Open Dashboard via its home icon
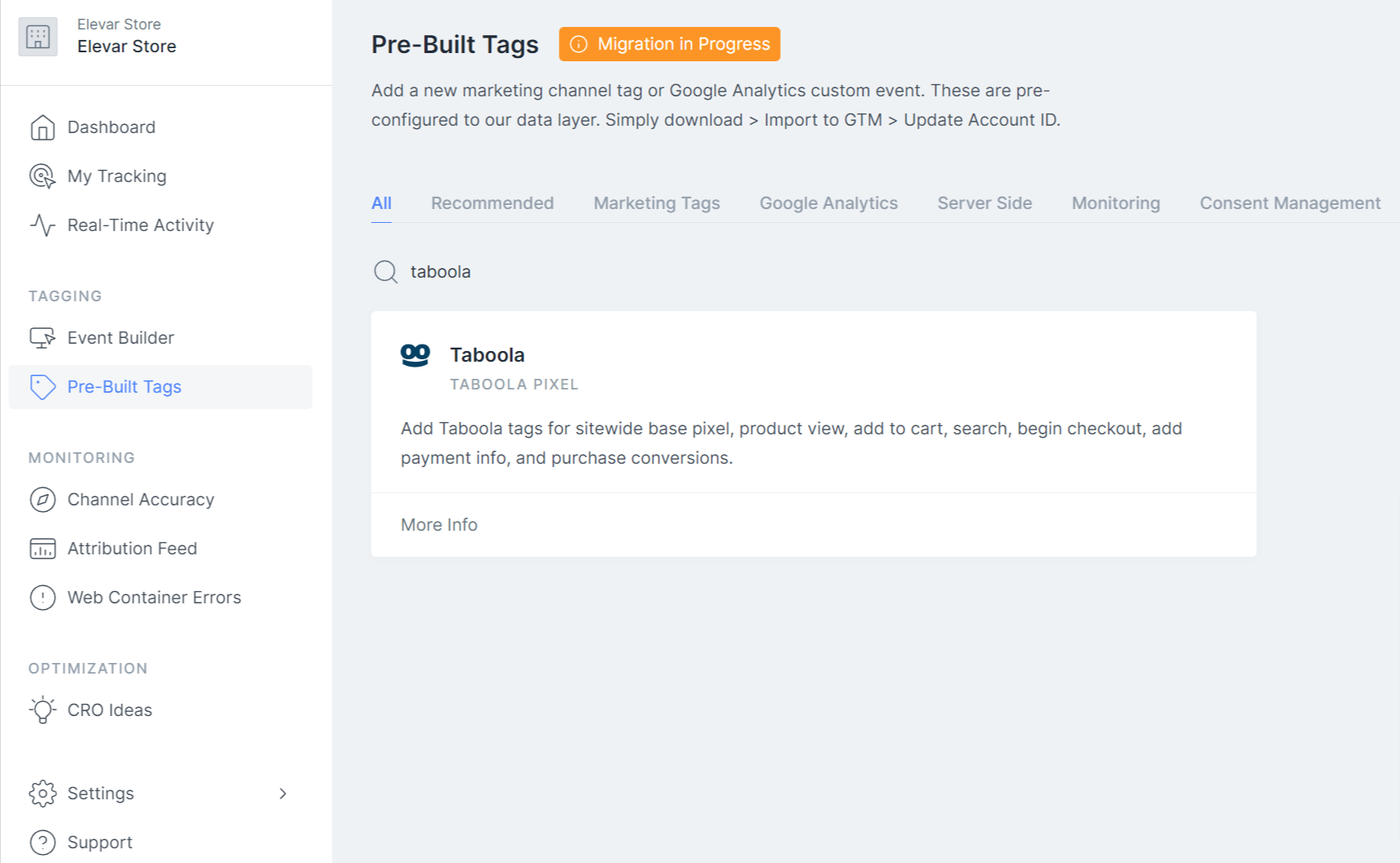1400x863 pixels. [x=42, y=127]
